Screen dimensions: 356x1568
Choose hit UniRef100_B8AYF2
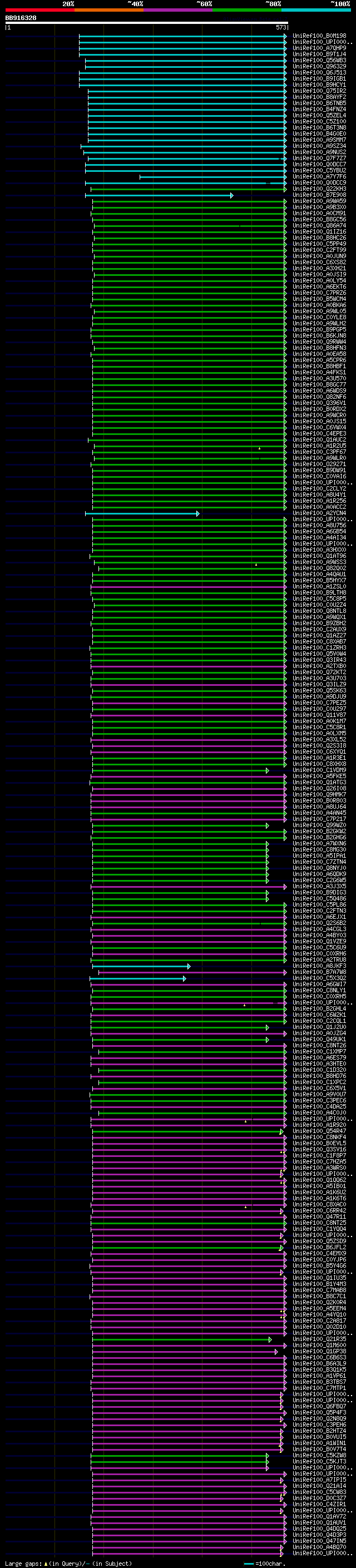(x=319, y=97)
